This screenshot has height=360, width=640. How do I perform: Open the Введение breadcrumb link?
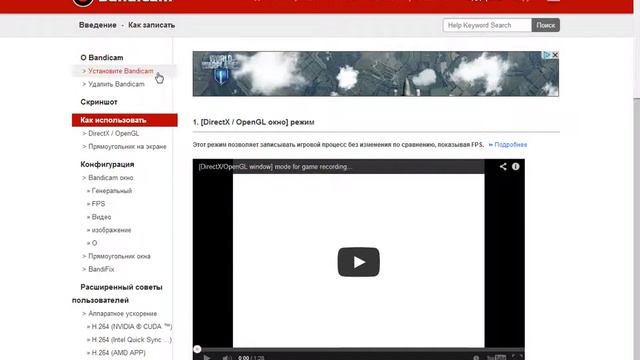[98, 25]
